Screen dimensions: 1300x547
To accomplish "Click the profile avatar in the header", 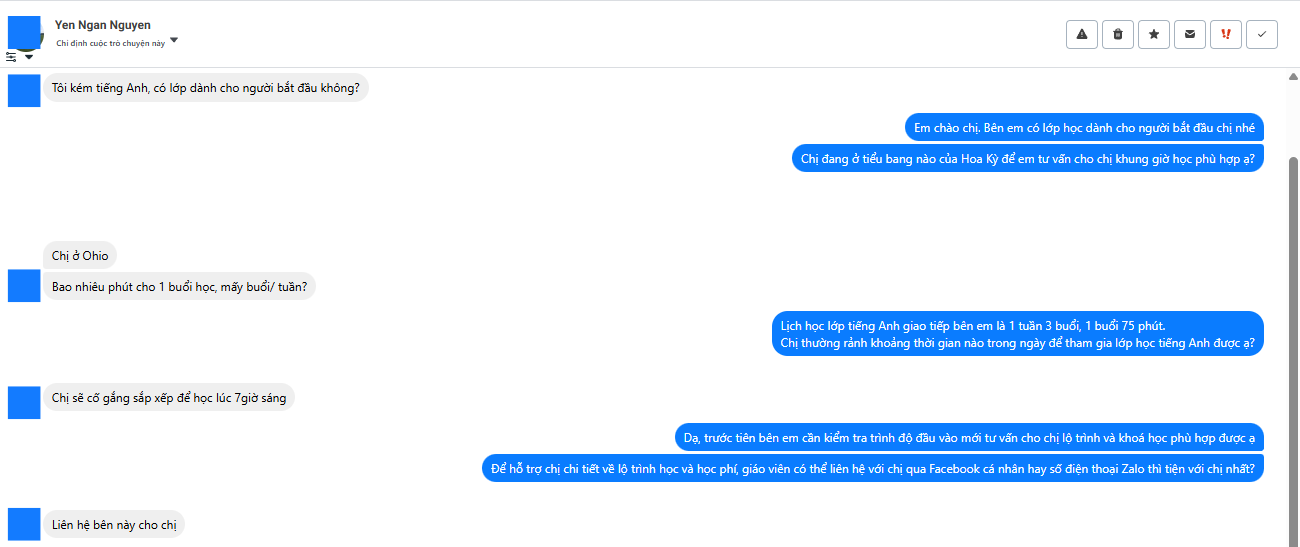I will click(24, 31).
